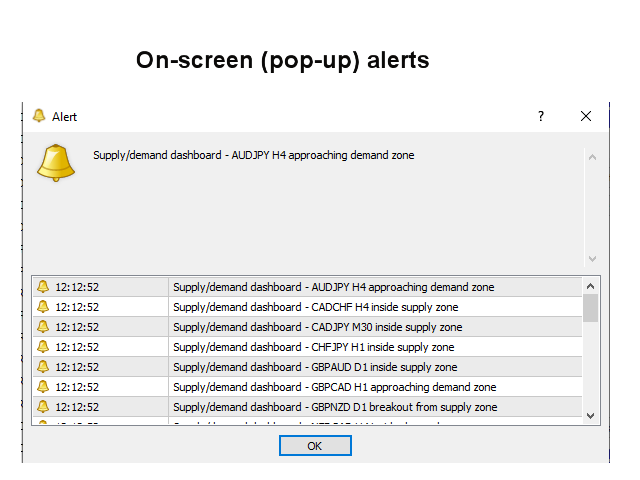Click bell icon in GBPNZD D1 row
Screen dimensions: 640x480
(x=43, y=407)
